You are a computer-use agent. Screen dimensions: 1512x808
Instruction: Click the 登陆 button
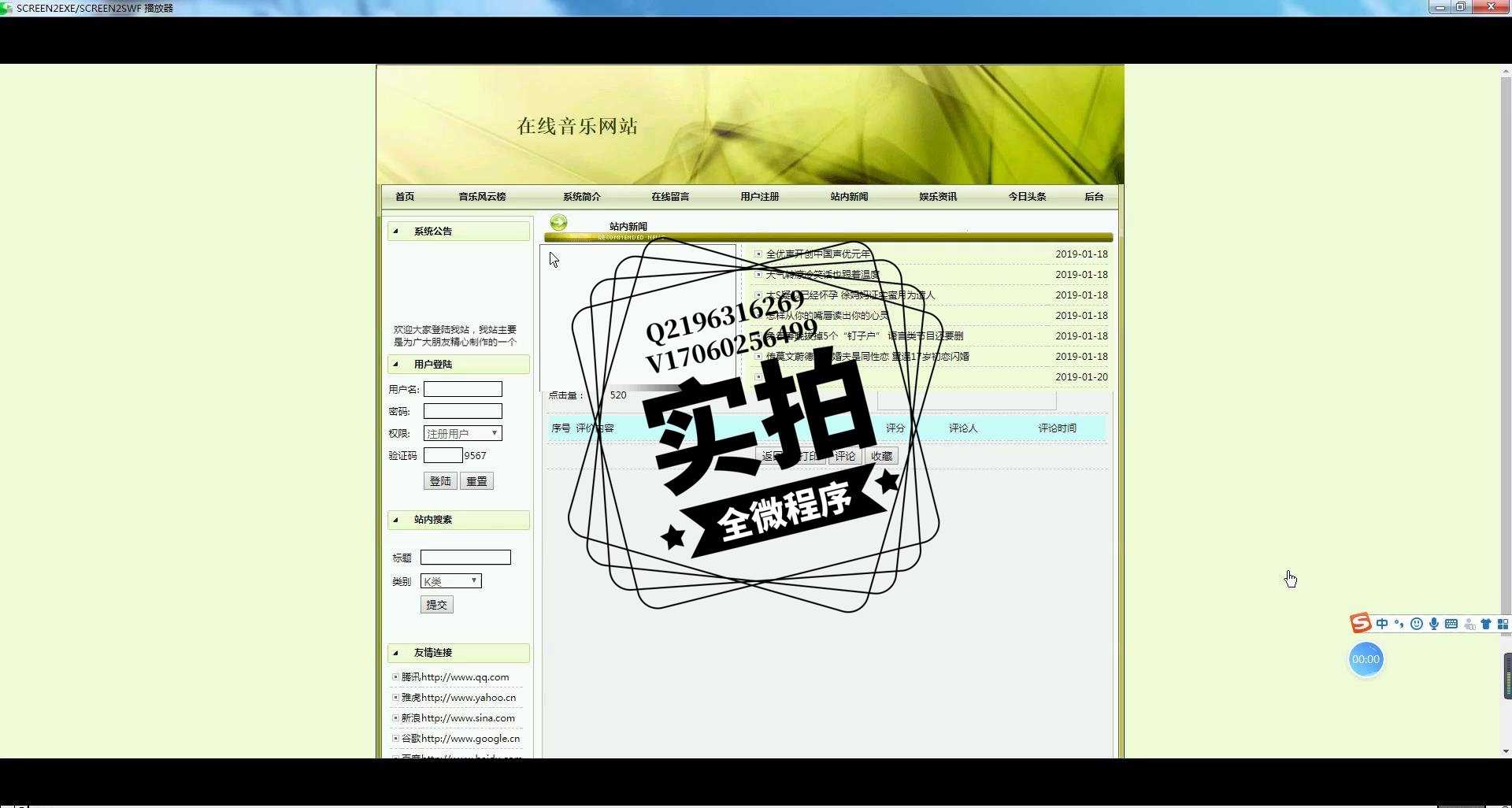pyautogui.click(x=440, y=481)
